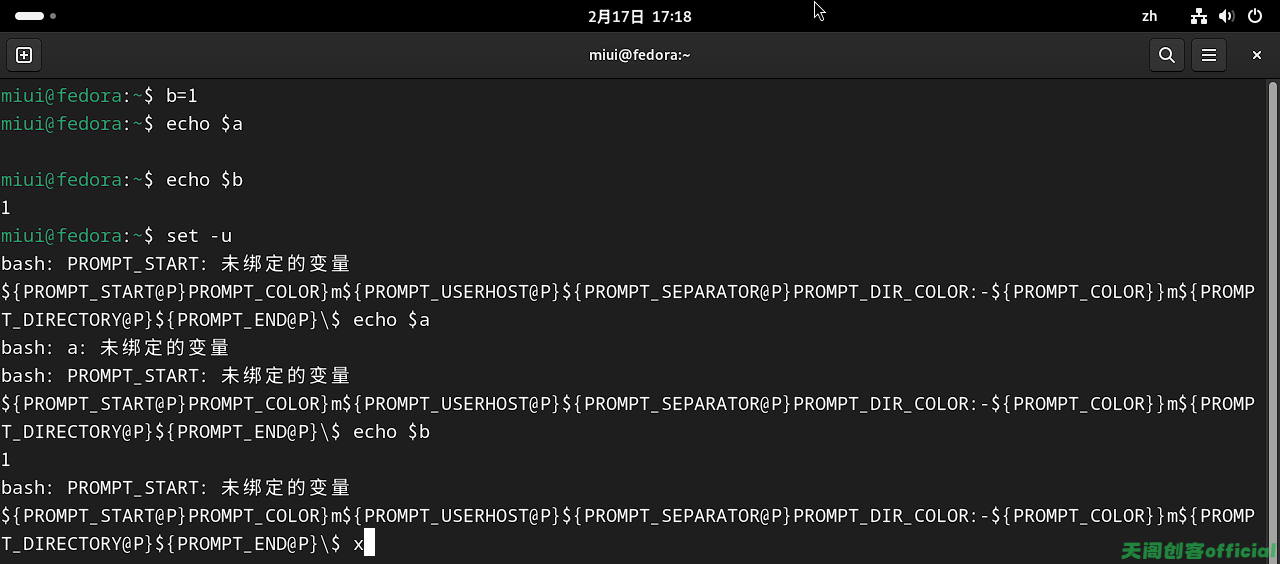The height and width of the screenshot is (564, 1280).
Task: Click the 1 output under green-prompt echo $b
Action: tap(6, 208)
